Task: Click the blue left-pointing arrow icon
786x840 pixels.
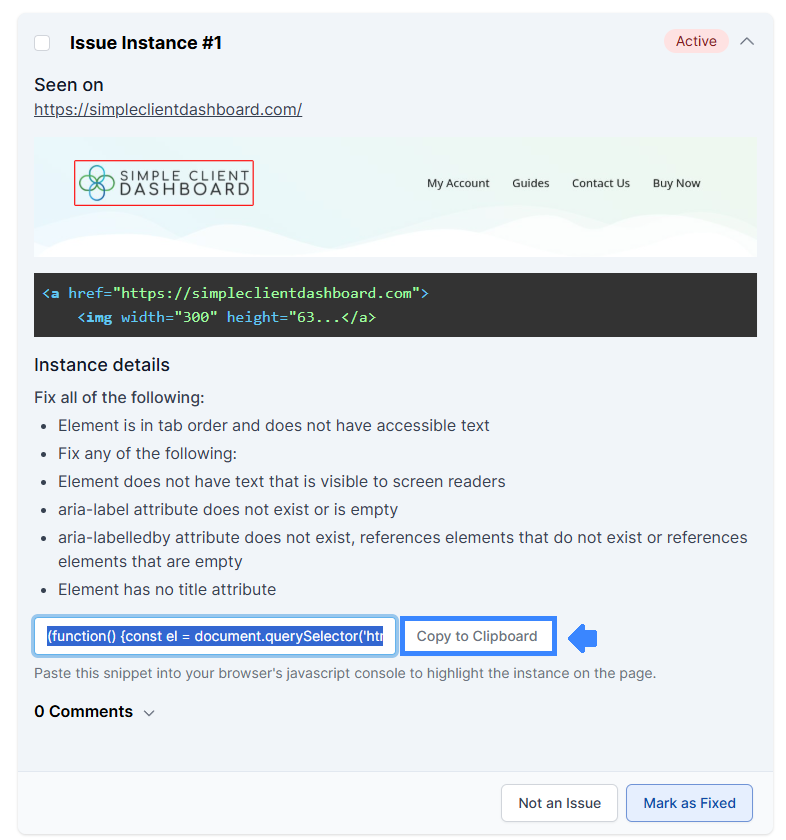Action: point(582,637)
